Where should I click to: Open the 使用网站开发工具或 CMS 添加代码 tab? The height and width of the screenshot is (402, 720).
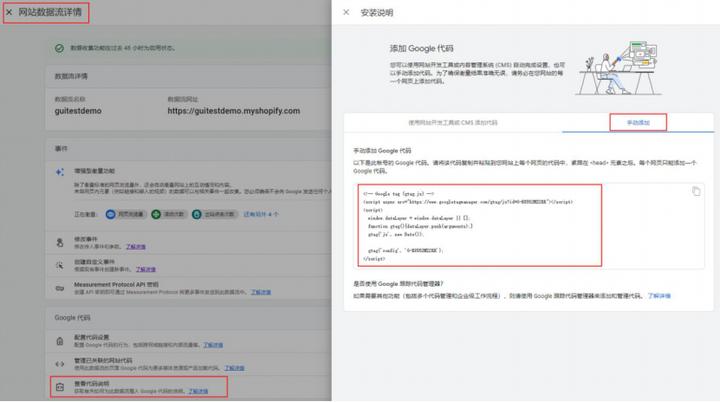453,122
